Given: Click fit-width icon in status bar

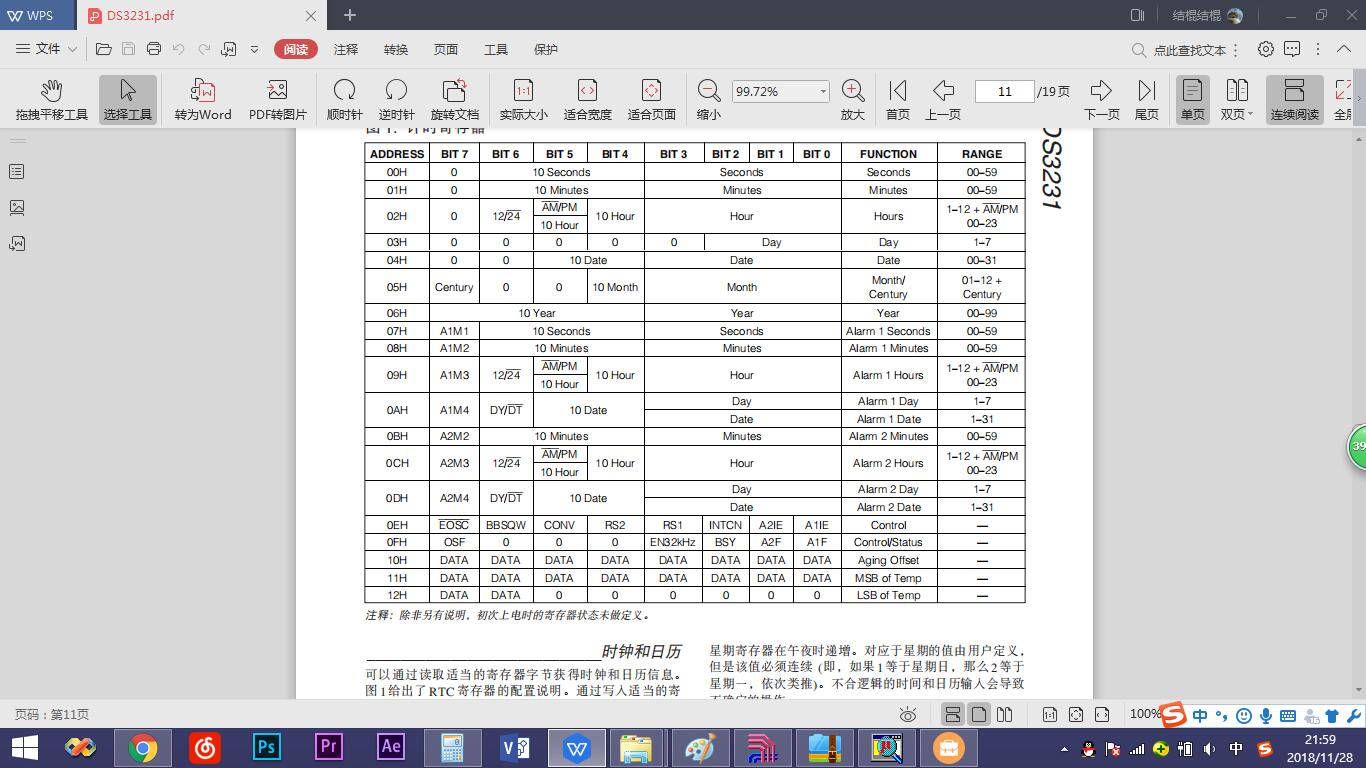Looking at the screenshot, I should click(x=1102, y=715).
